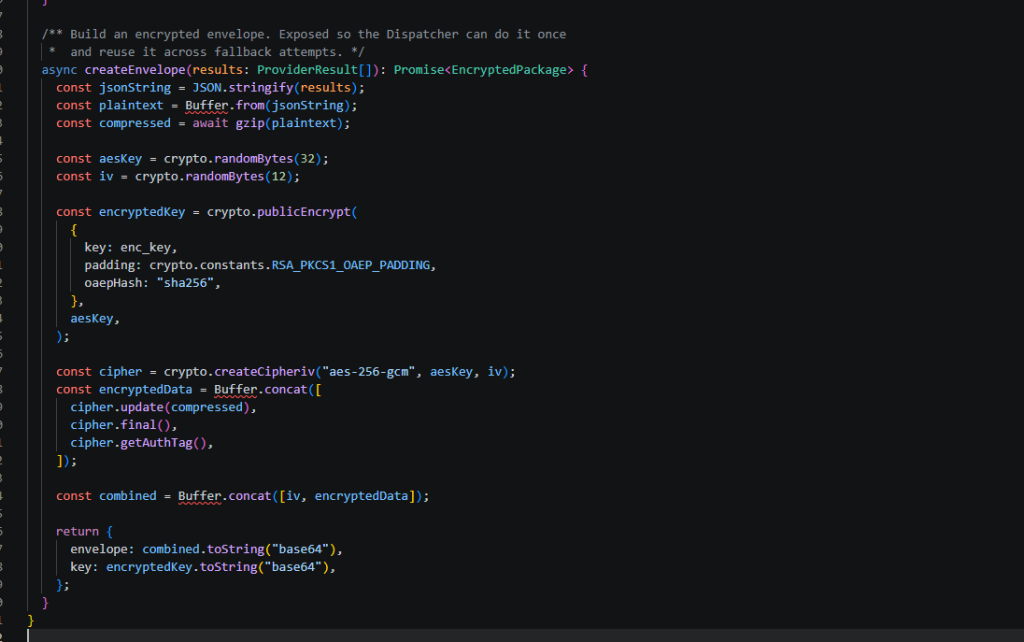Click the "sha256" string literal
This screenshot has width=1024, height=642.
pyautogui.click(x=185, y=283)
